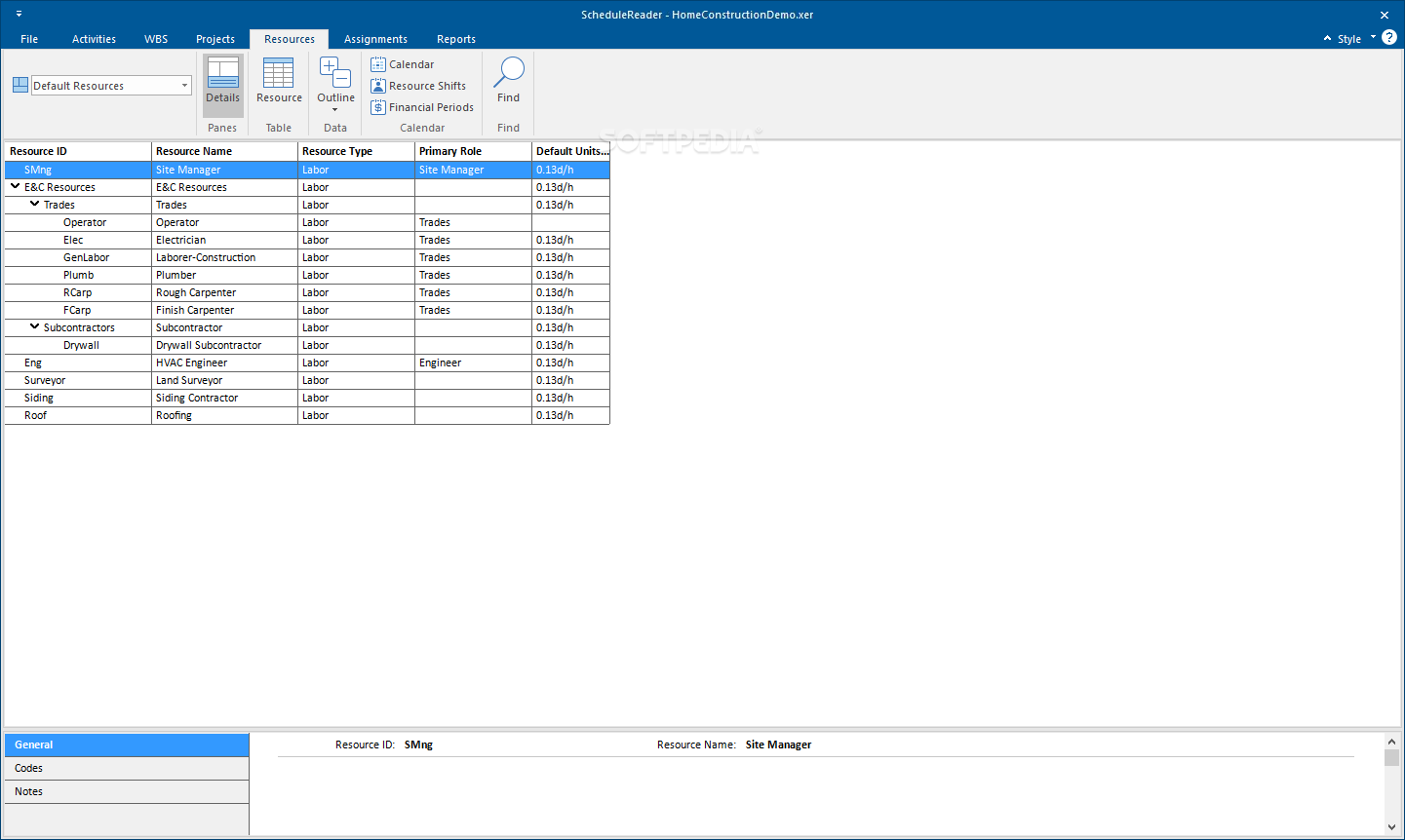
Task: Select the RCarp resource row
Action: 307,292
